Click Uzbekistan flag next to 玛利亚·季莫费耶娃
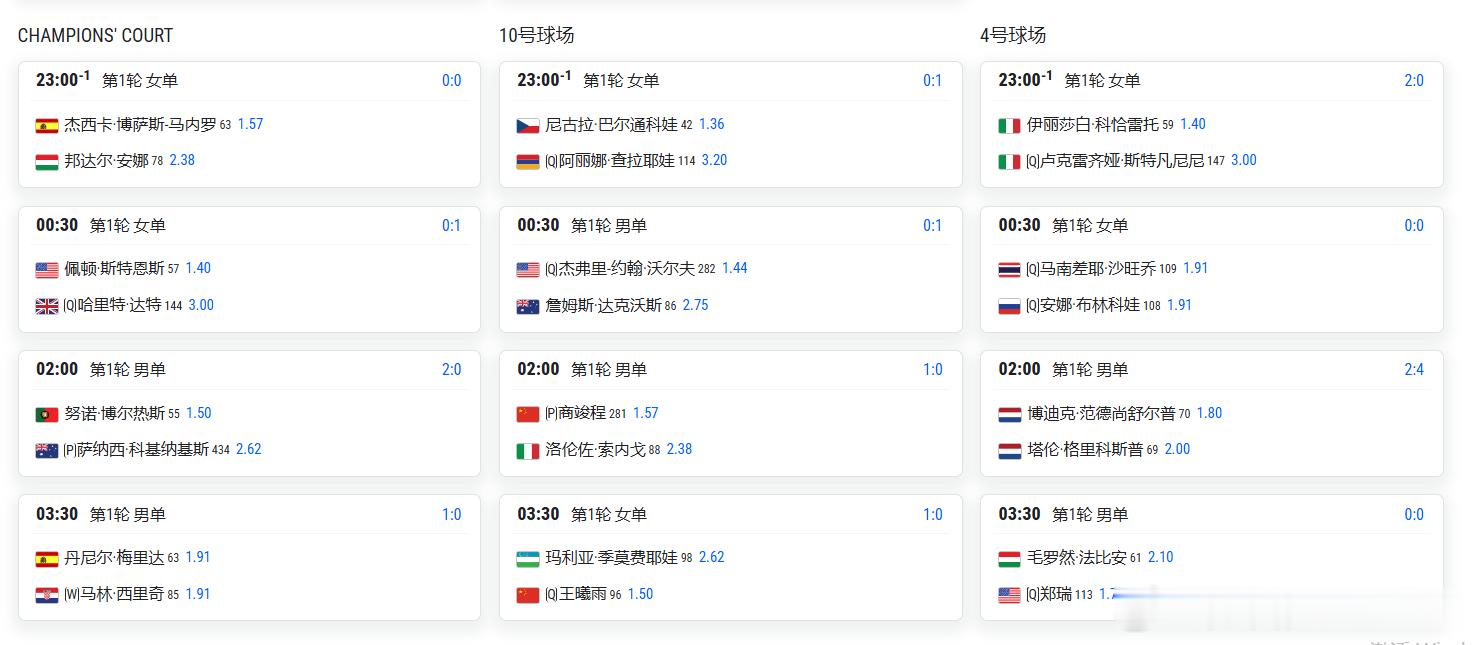This screenshot has height=645, width=1474. tap(528, 559)
